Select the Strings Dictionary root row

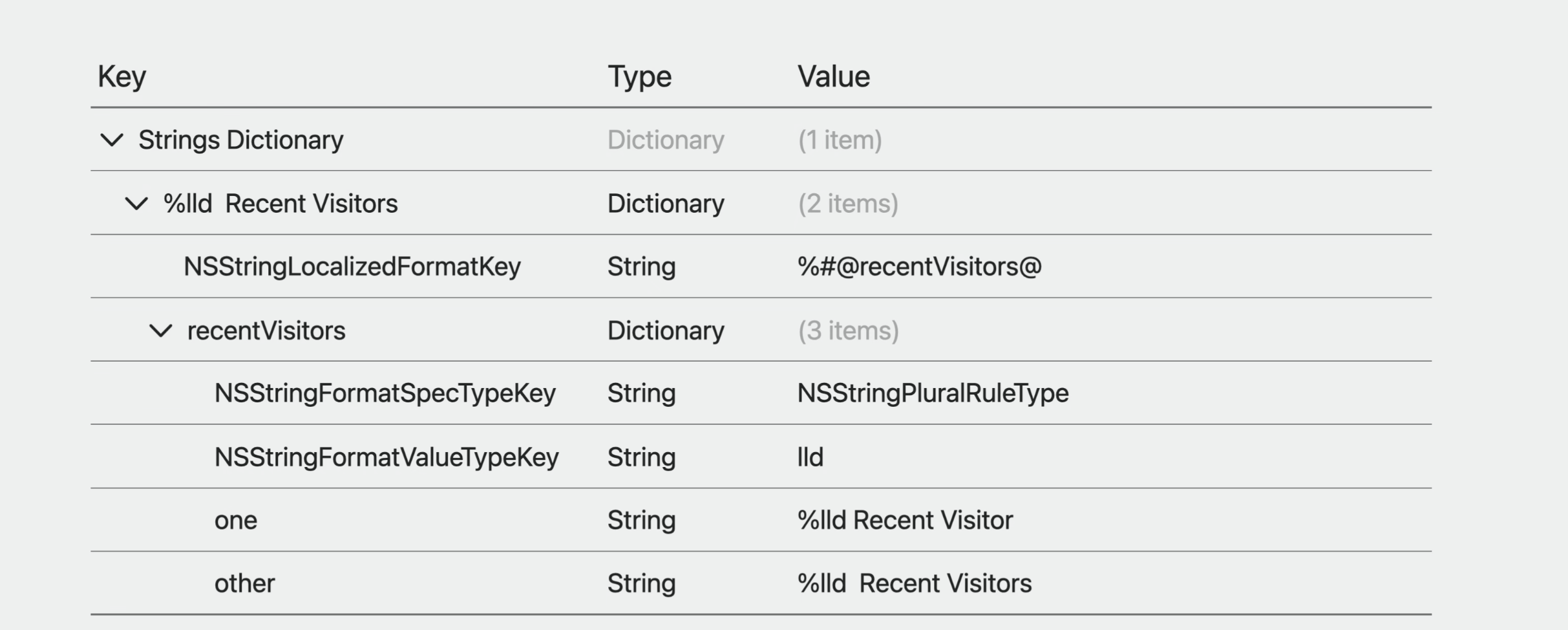tap(761, 140)
